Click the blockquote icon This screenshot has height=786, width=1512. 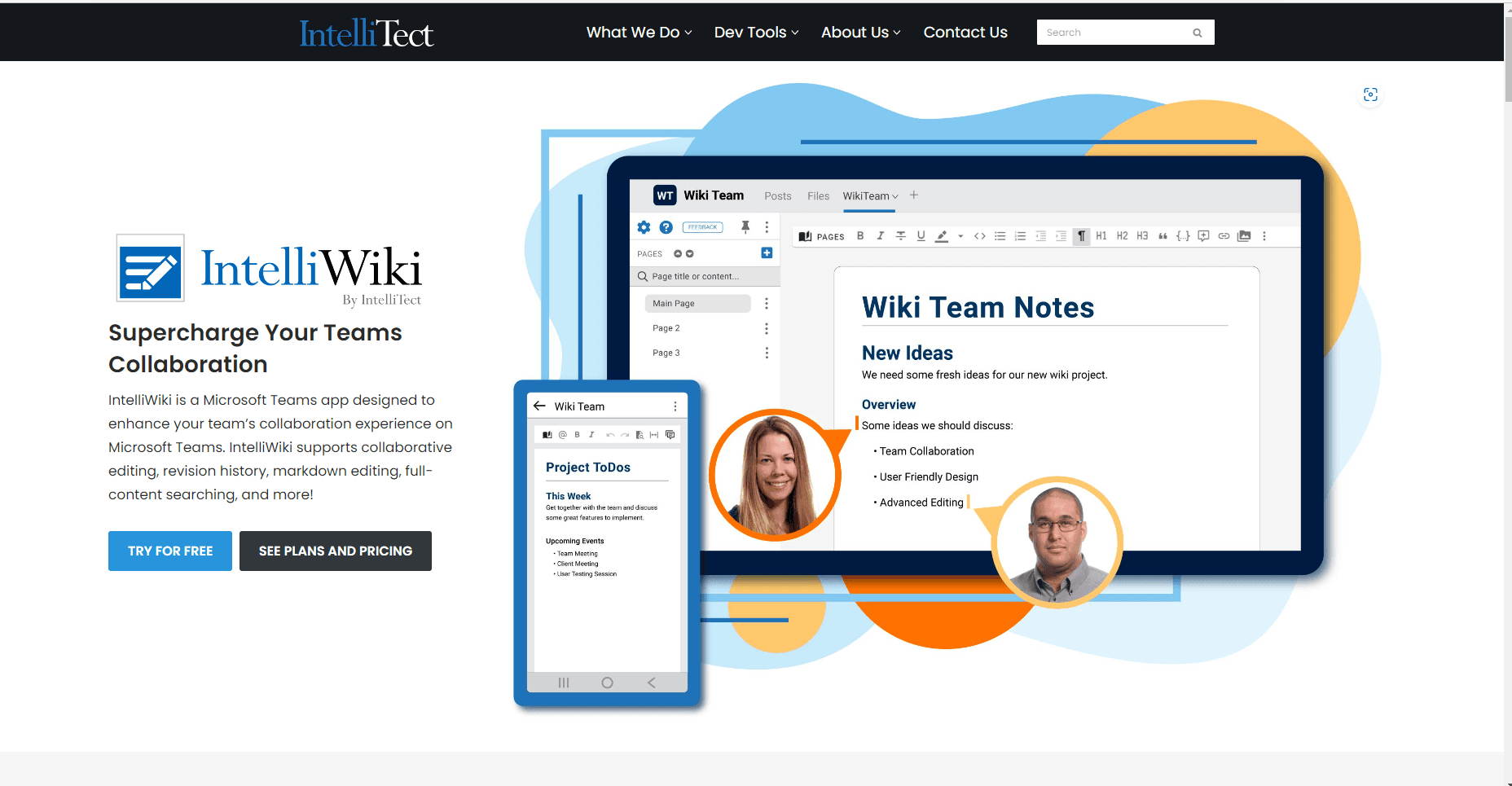click(x=1163, y=236)
